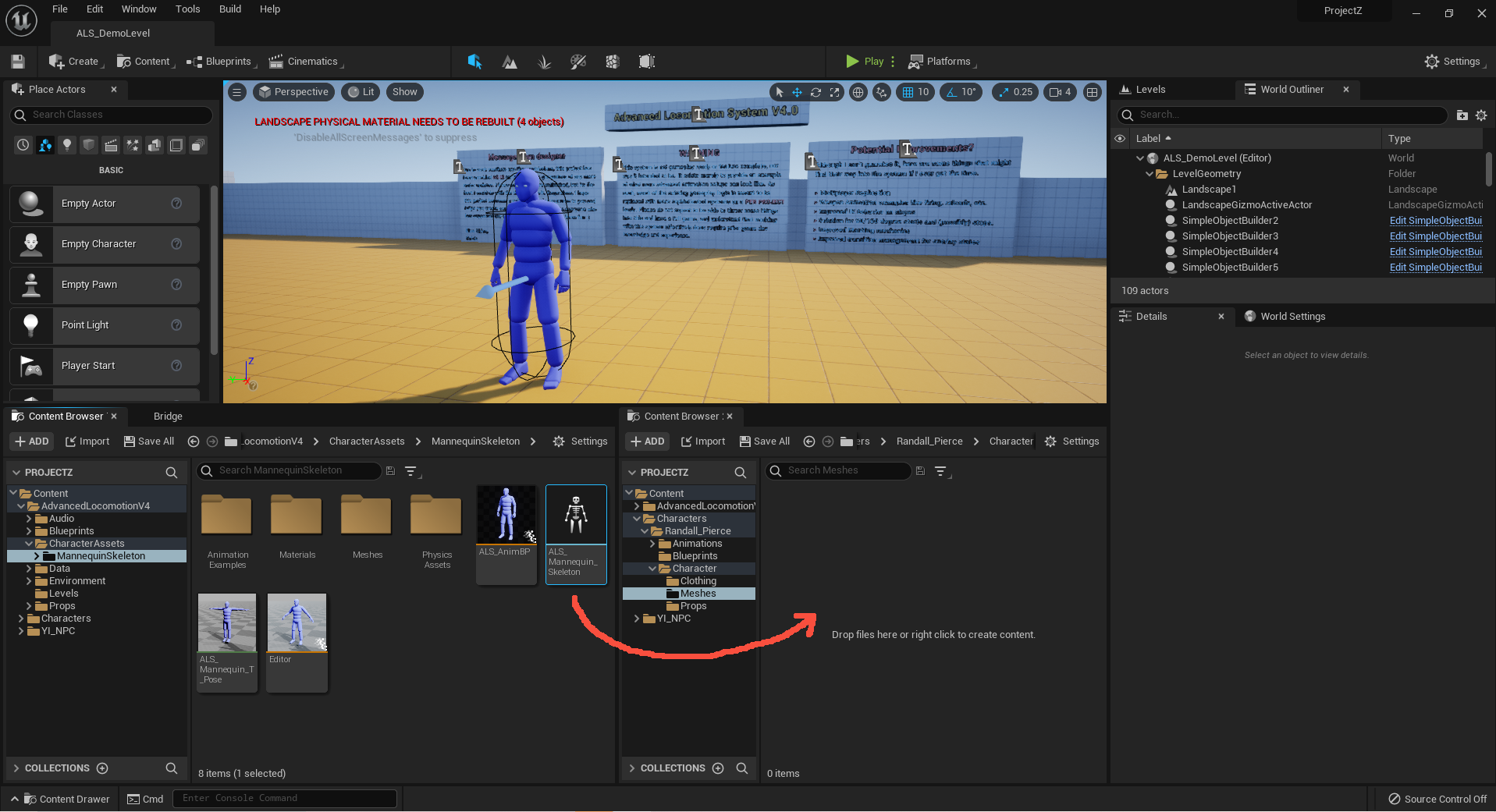Viewport: 1496px width, 812px height.
Task: Open Lit view mode dropdown
Action: (361, 92)
